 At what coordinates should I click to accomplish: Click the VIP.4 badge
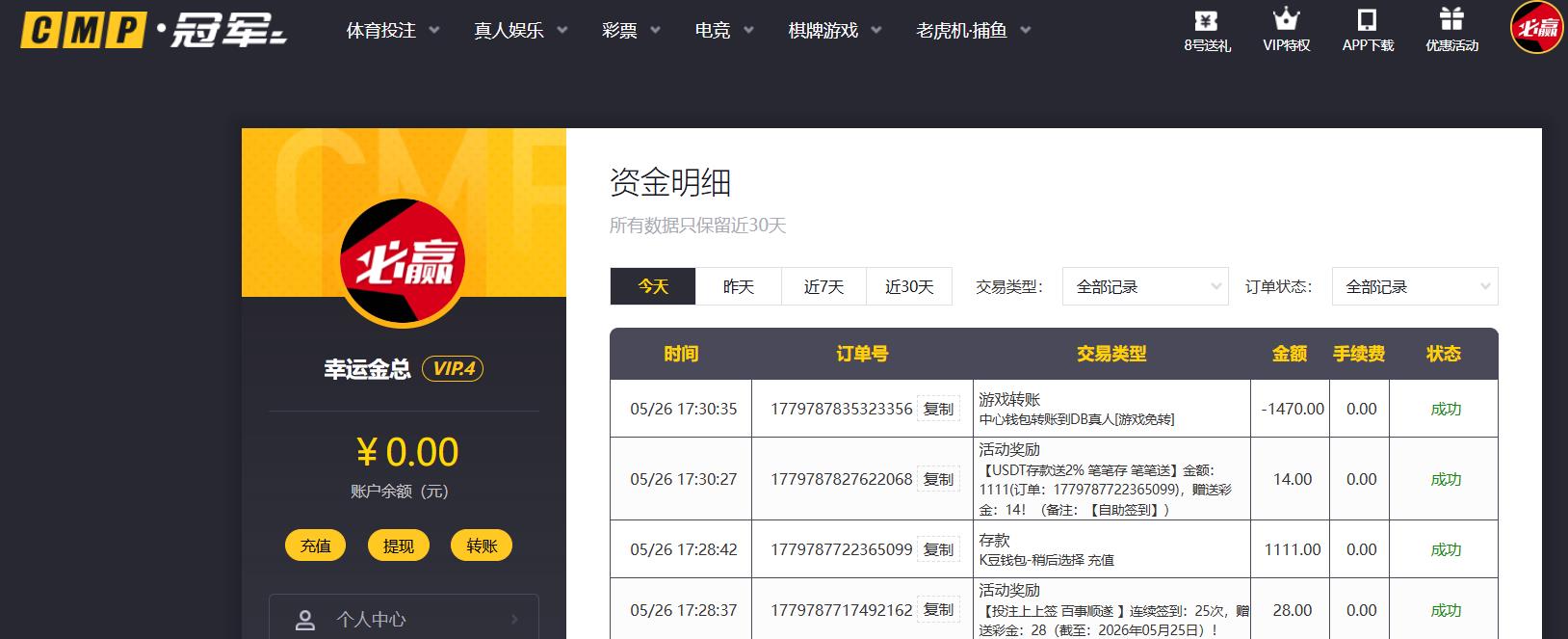coord(453,368)
